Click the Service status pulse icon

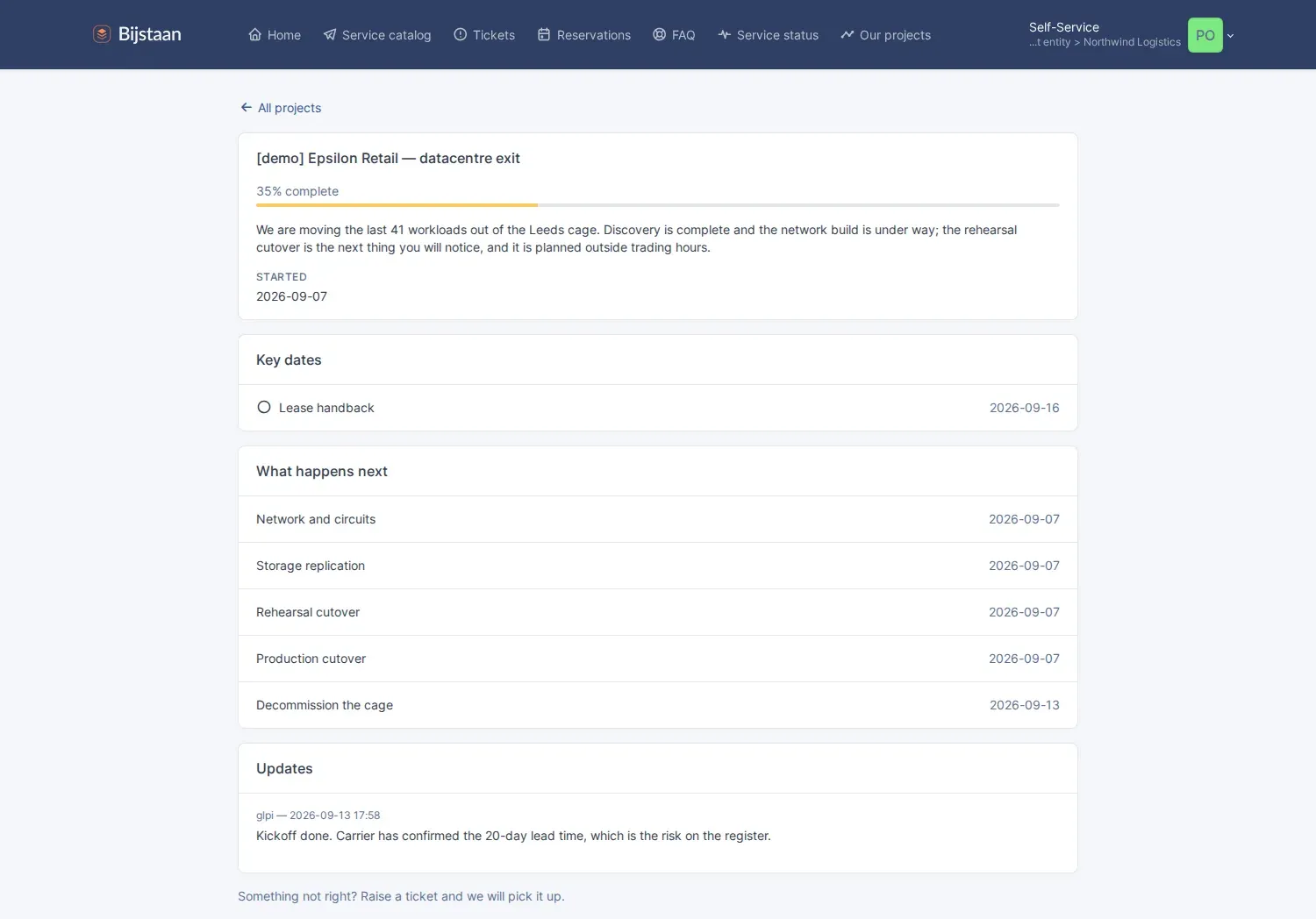(725, 35)
